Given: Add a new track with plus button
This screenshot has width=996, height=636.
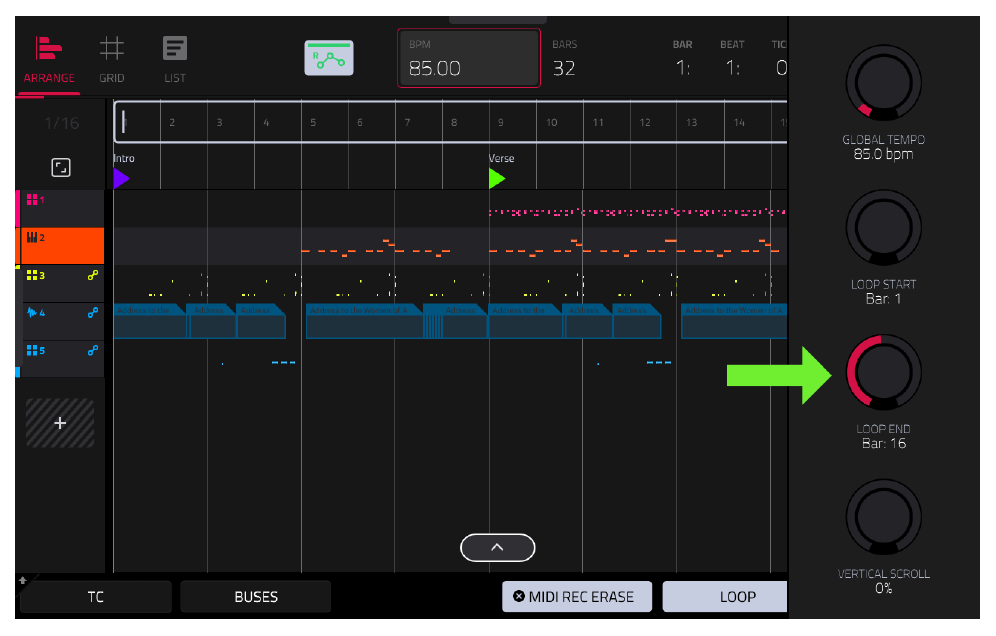Looking at the screenshot, I should coord(60,423).
